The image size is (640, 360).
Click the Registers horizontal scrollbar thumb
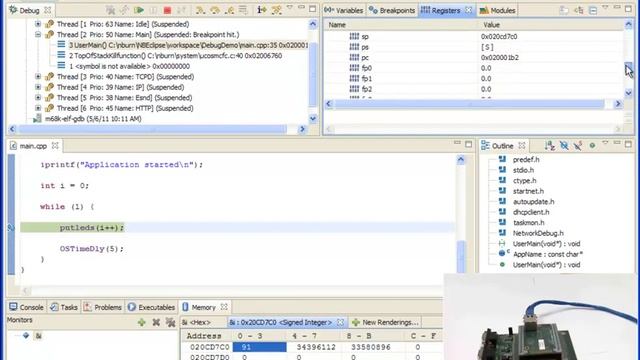[469, 104]
